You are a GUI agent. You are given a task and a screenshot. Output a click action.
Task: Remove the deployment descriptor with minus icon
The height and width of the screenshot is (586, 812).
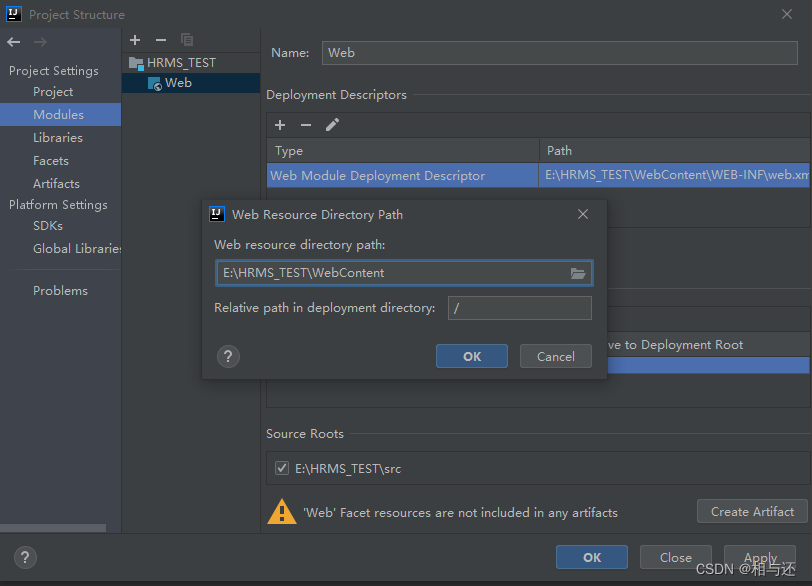coord(306,125)
